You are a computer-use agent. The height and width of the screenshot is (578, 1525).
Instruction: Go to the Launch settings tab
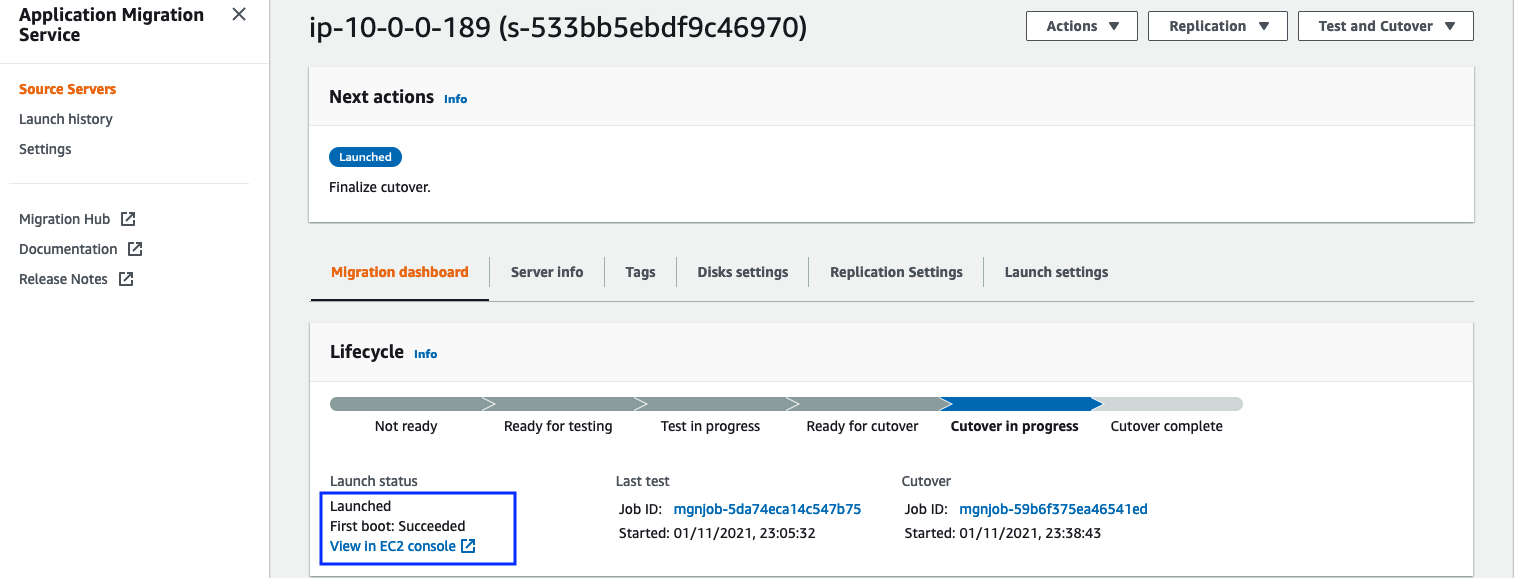(1056, 272)
